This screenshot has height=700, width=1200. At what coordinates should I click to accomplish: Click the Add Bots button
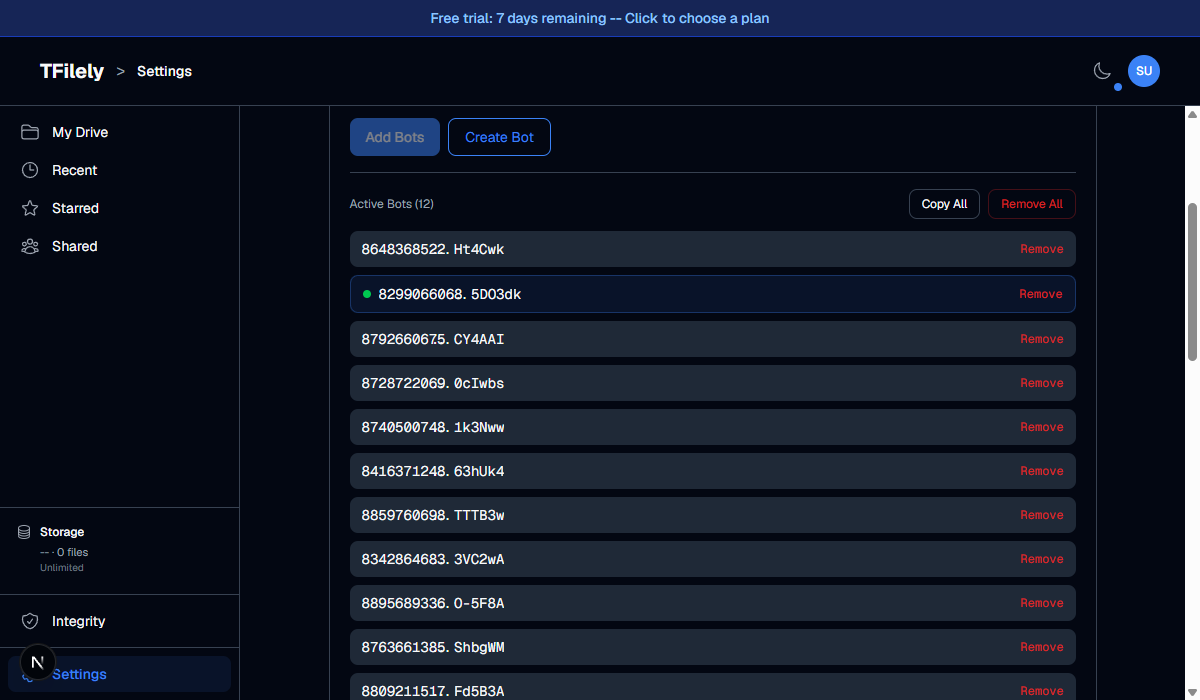[x=395, y=137]
